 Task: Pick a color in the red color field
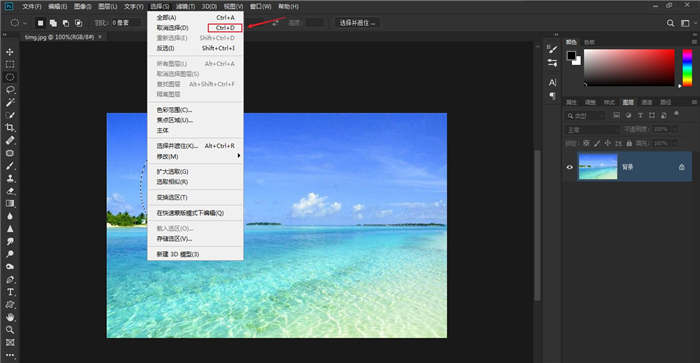coord(629,67)
